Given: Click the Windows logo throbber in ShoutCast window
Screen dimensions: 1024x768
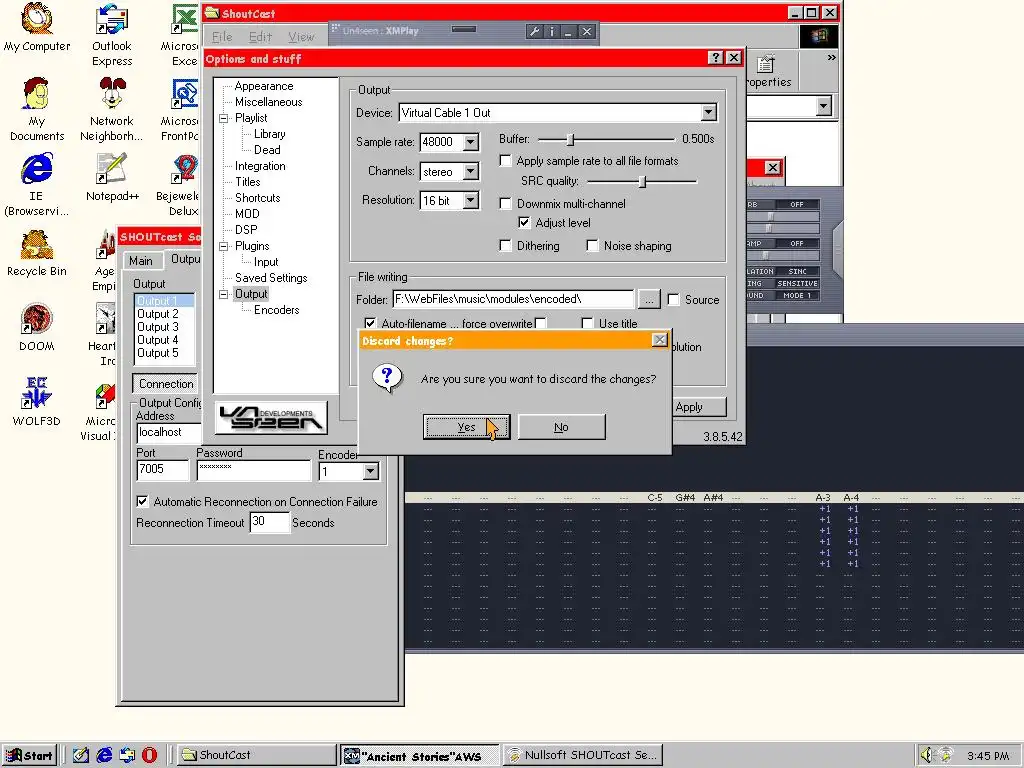Looking at the screenshot, I should 820,35.
